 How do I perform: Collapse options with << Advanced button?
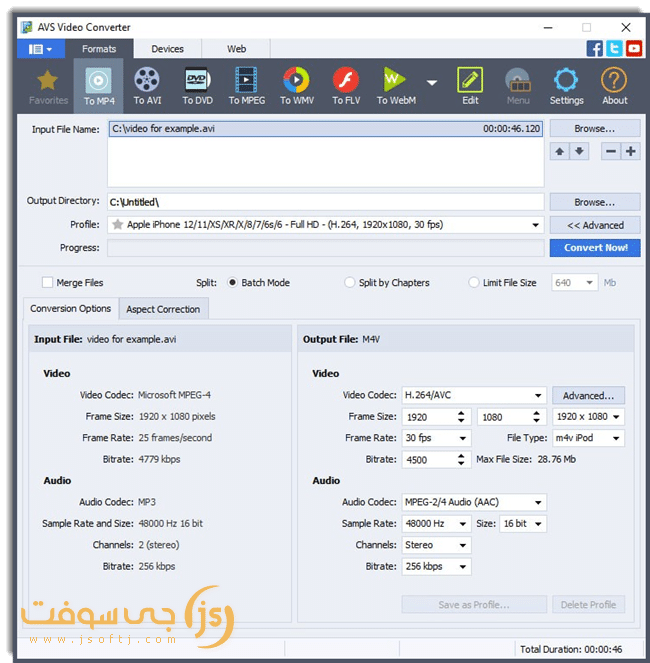(x=595, y=225)
